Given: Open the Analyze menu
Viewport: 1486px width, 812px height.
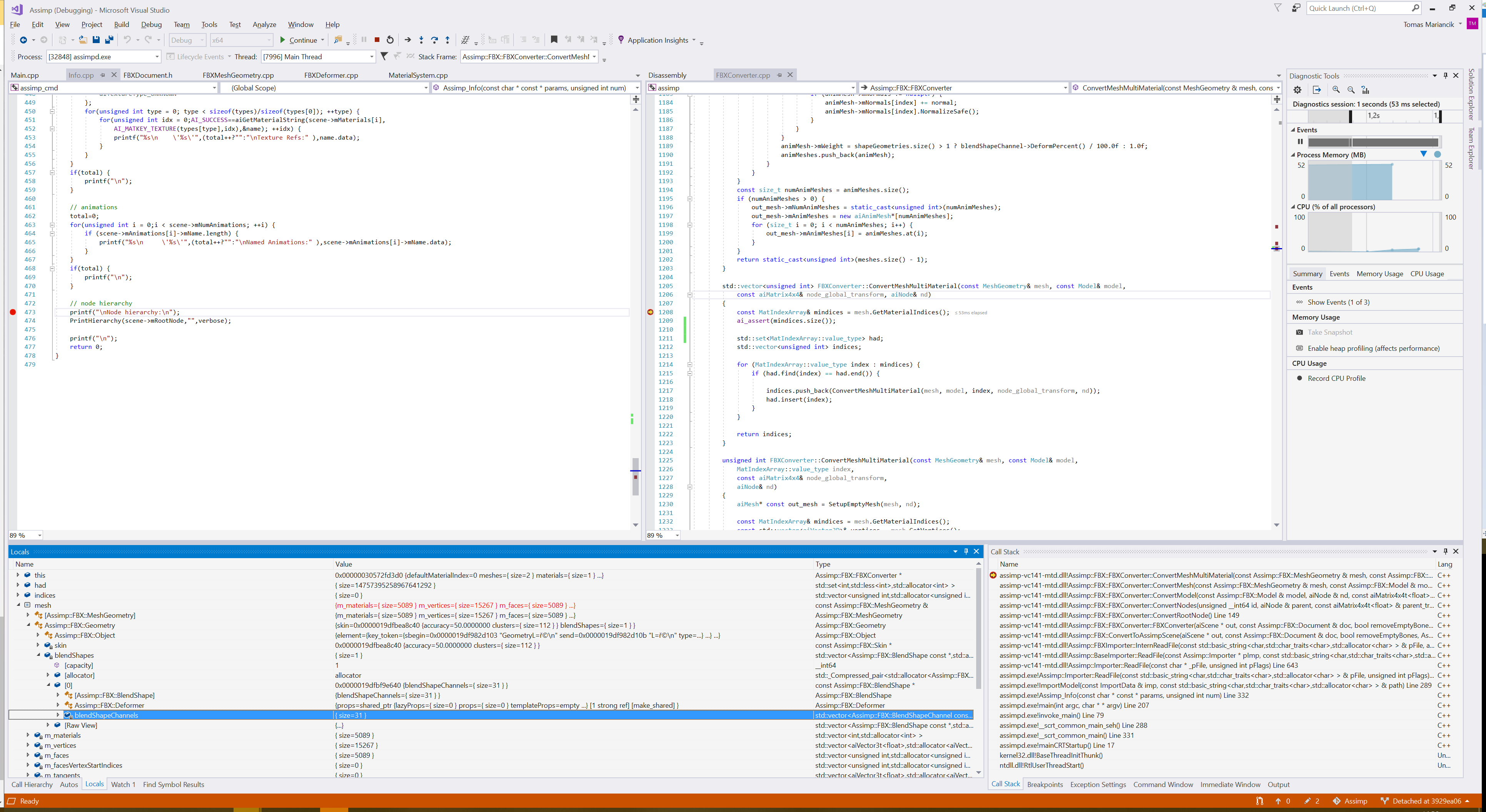Looking at the screenshot, I should tap(264, 24).
